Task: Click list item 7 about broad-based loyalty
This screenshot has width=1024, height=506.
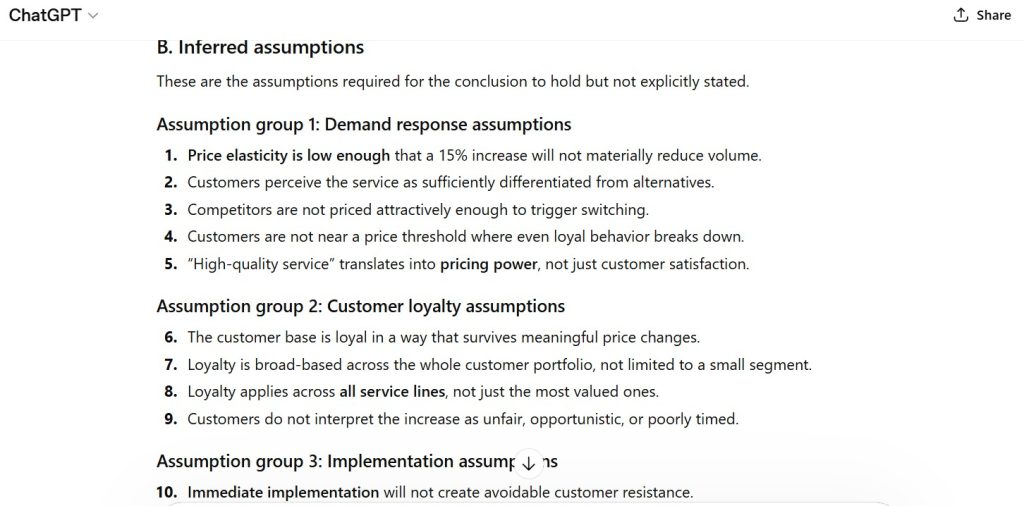Action: [x=499, y=364]
